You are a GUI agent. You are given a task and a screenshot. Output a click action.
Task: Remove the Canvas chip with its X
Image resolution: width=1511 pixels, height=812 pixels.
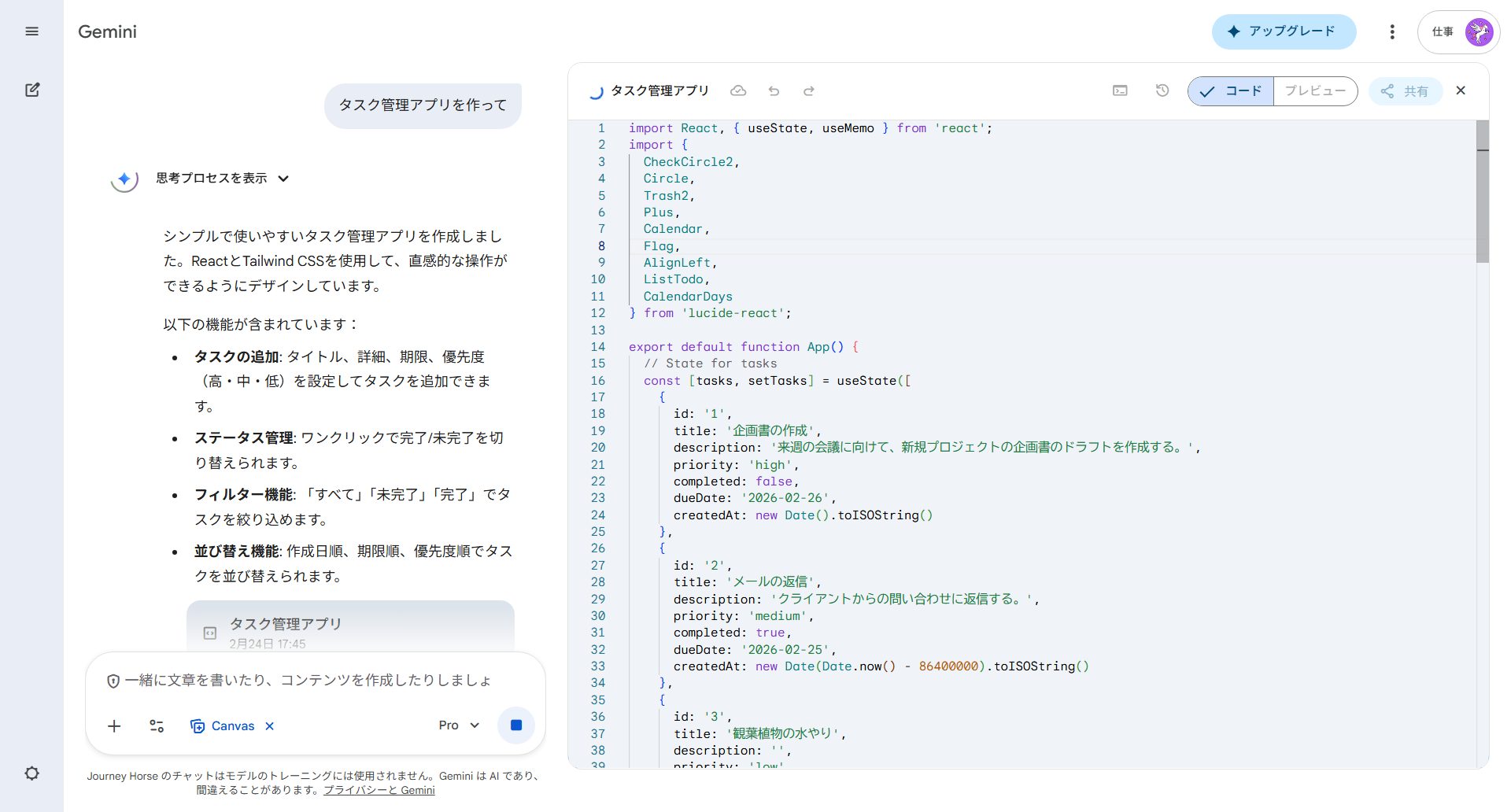coord(269,725)
